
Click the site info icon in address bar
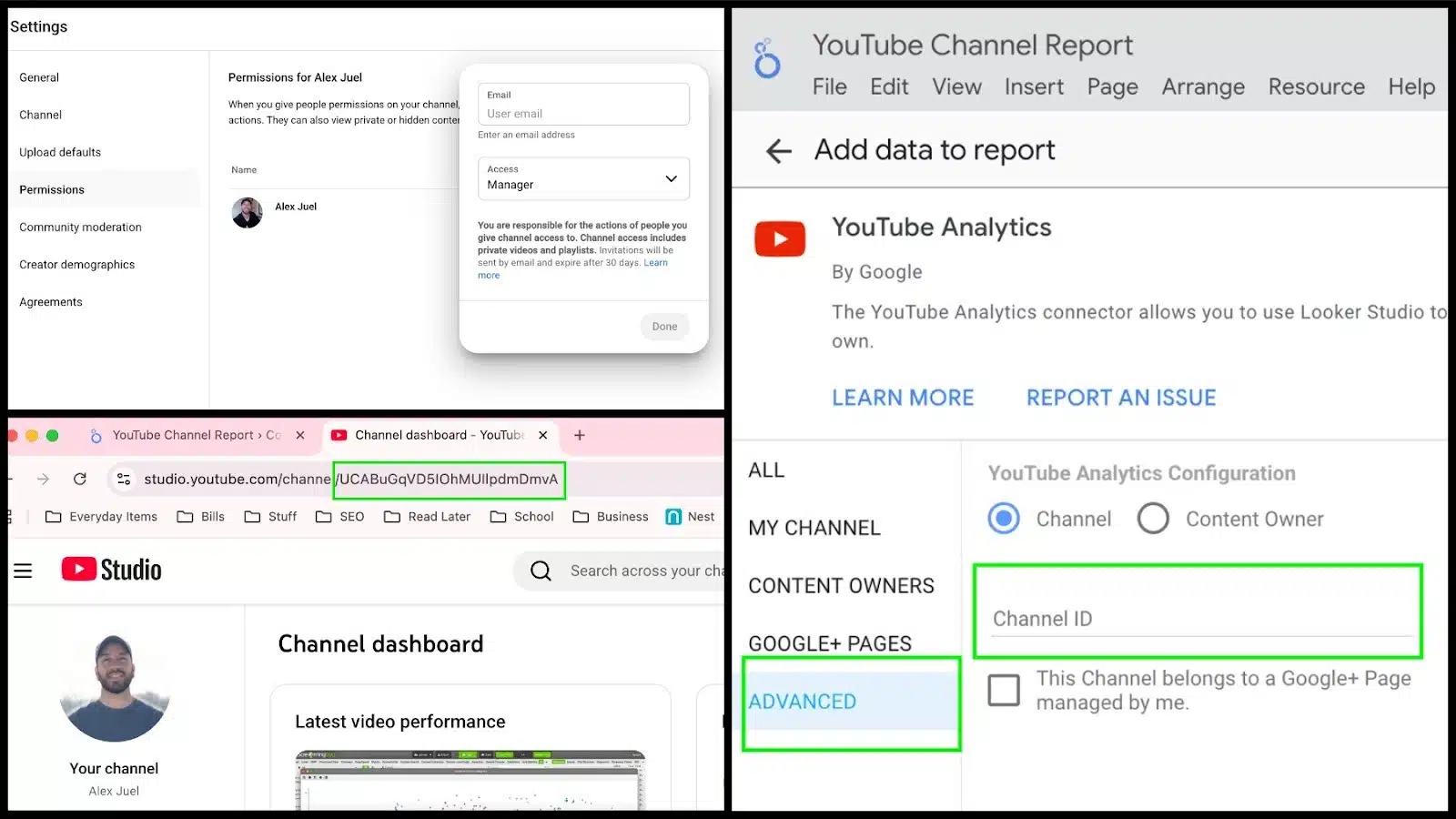124,479
